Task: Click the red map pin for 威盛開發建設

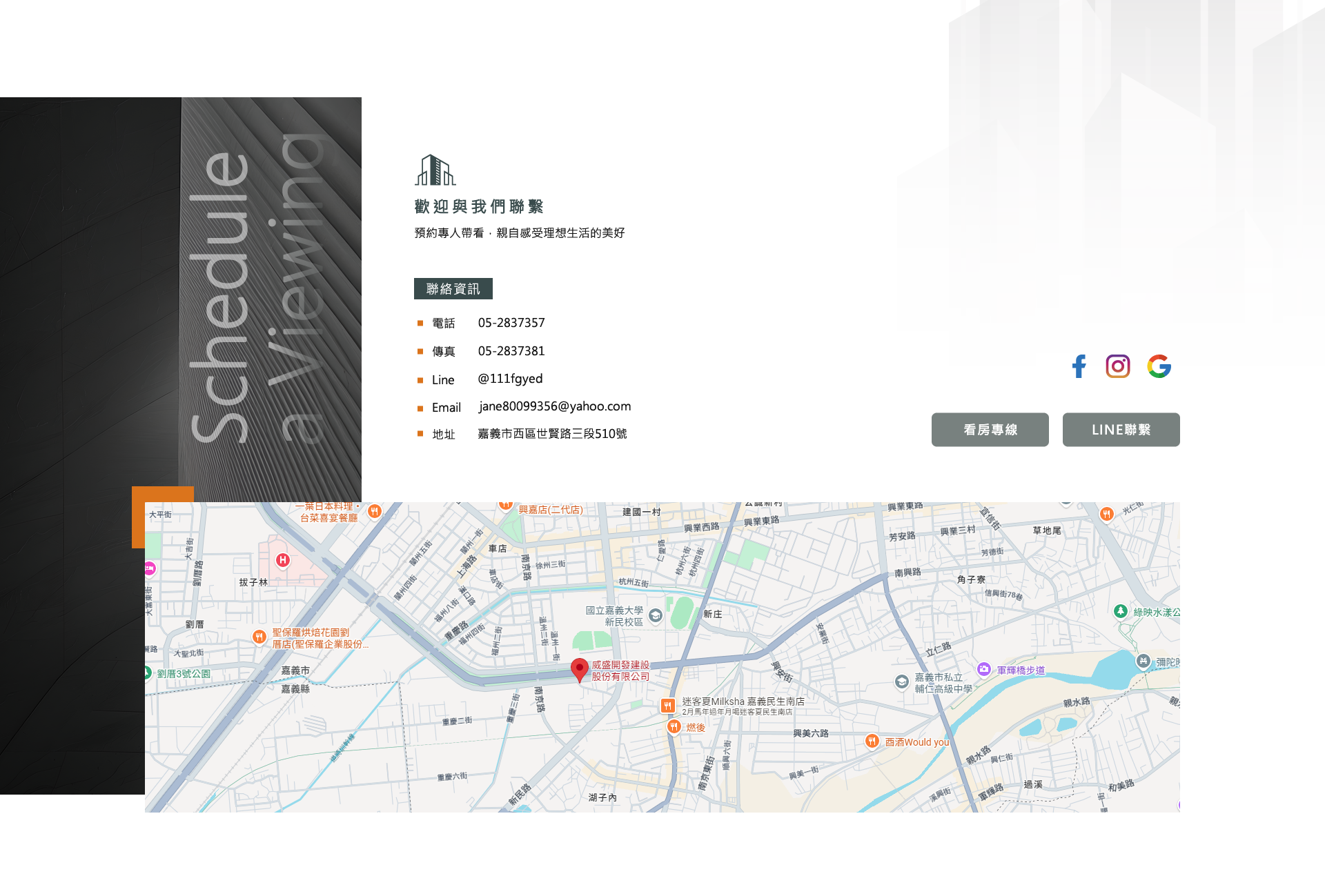Action: (x=579, y=669)
